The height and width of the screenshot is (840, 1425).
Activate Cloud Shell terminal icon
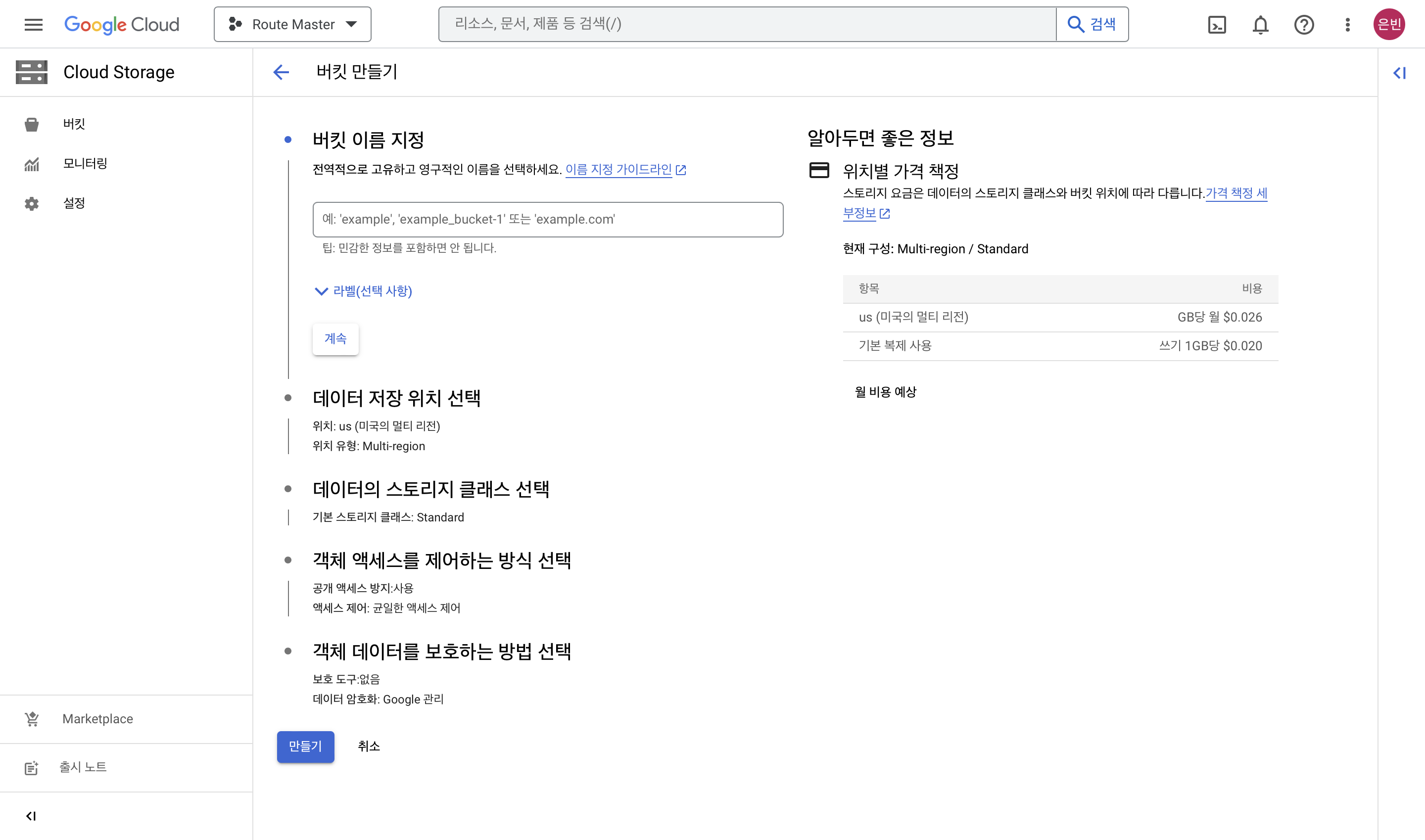click(x=1217, y=24)
